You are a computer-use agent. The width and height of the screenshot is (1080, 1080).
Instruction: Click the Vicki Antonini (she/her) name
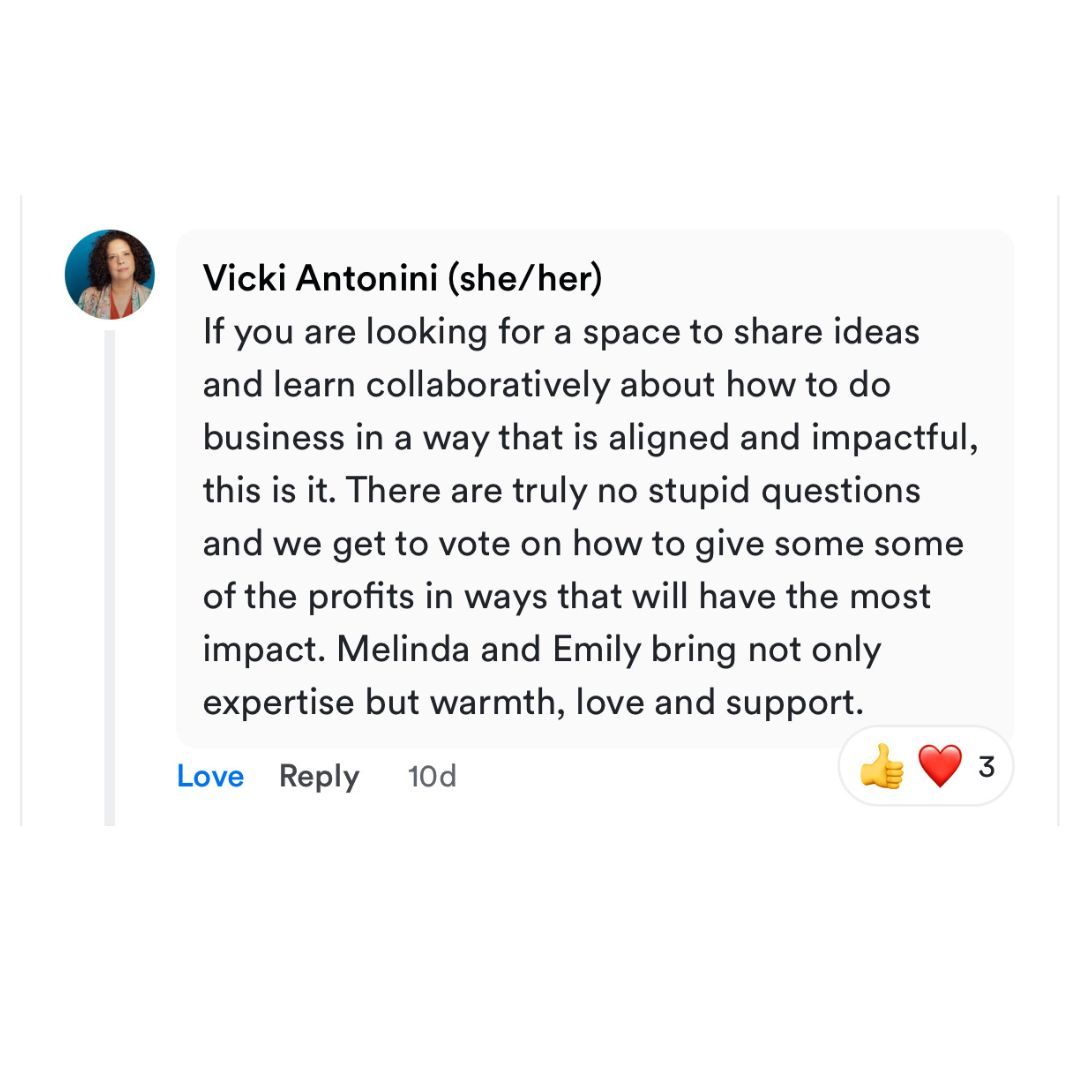click(320, 278)
